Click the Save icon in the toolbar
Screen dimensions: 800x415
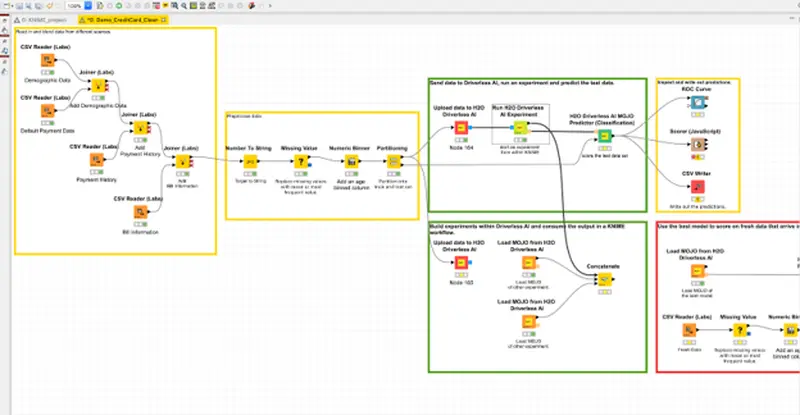point(19,6)
